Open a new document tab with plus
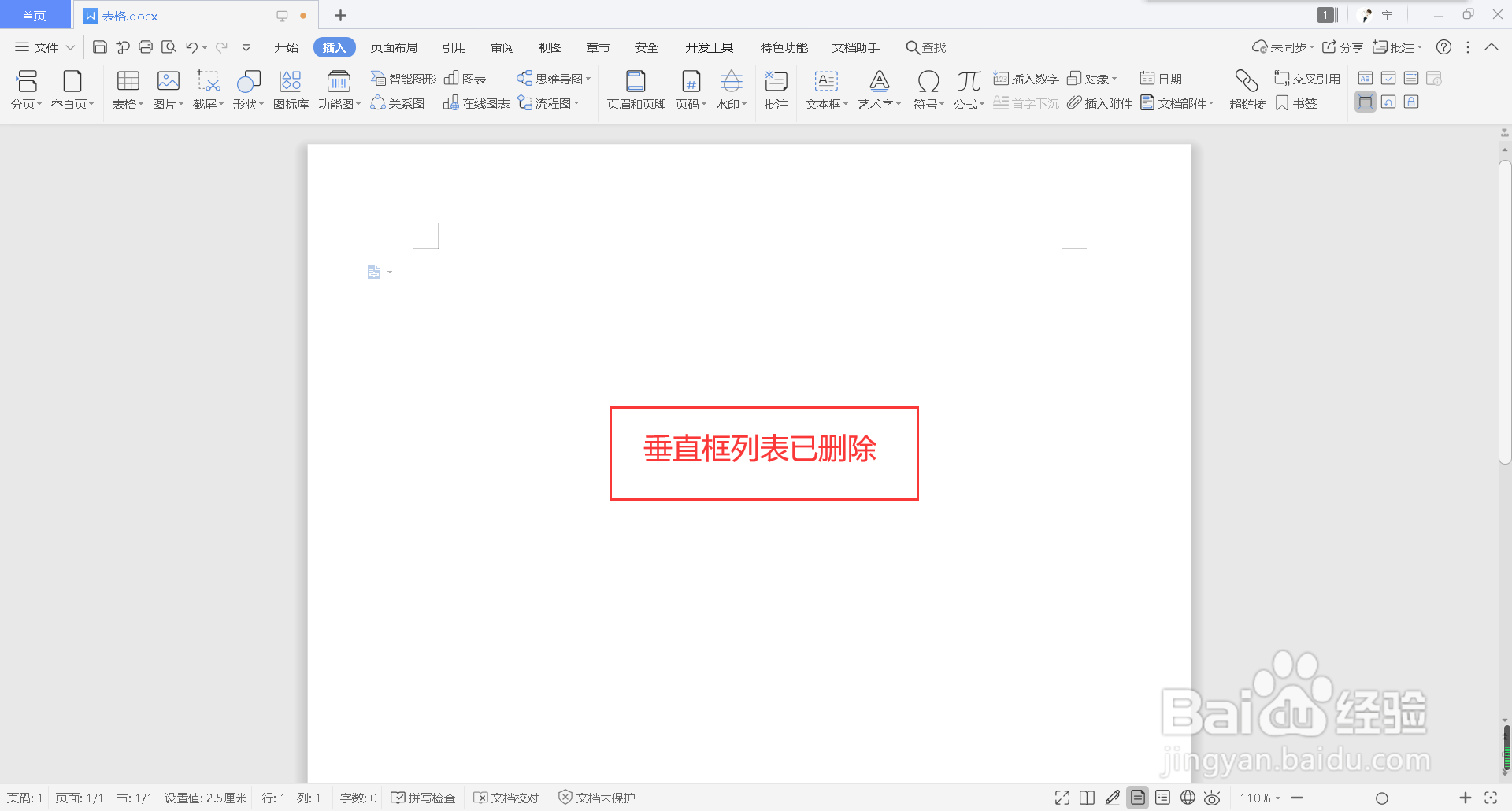This screenshot has height=811, width=1512. point(340,15)
